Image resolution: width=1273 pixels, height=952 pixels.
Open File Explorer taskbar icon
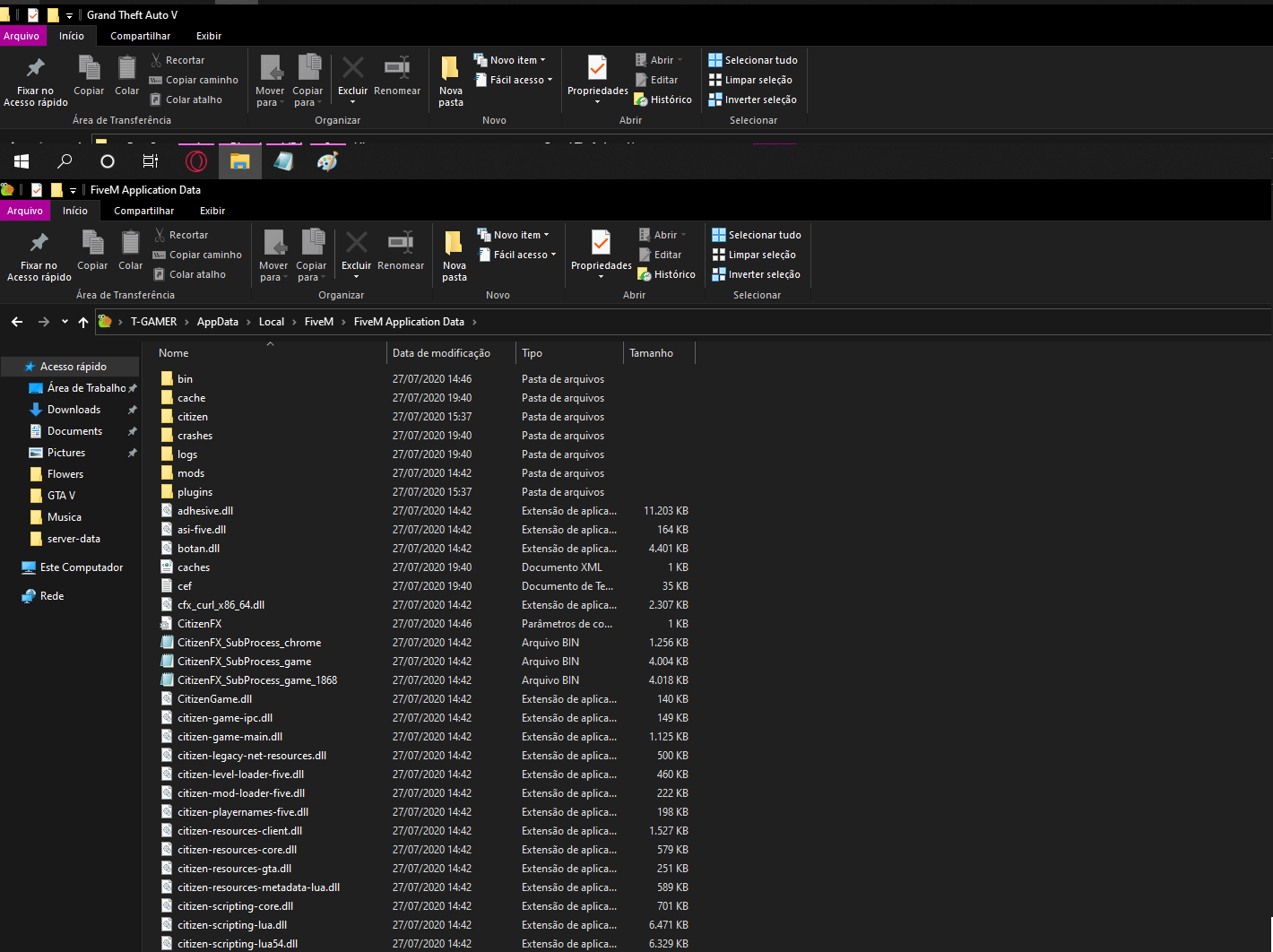point(239,161)
